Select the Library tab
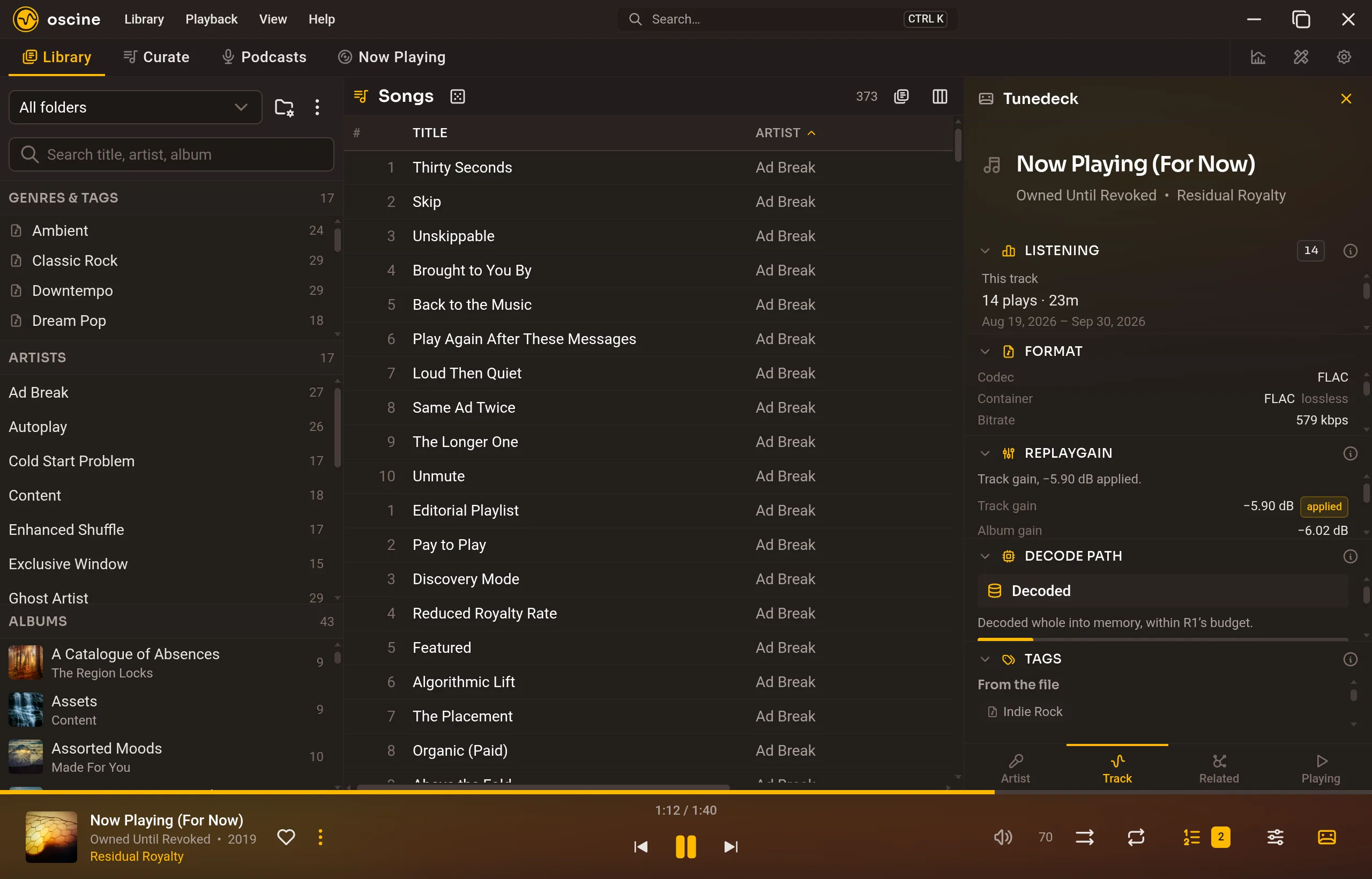 coord(56,57)
